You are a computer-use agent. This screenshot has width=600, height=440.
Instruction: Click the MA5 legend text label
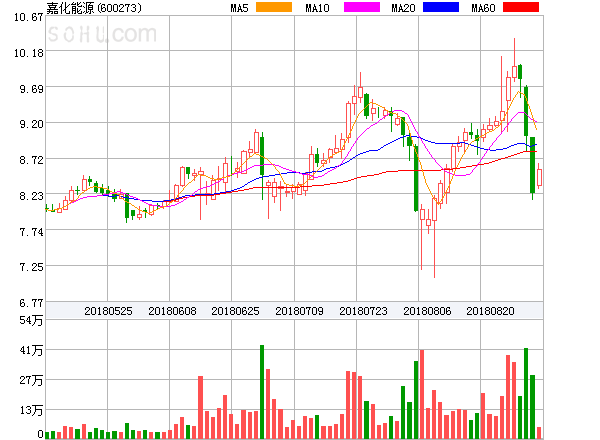click(240, 8)
